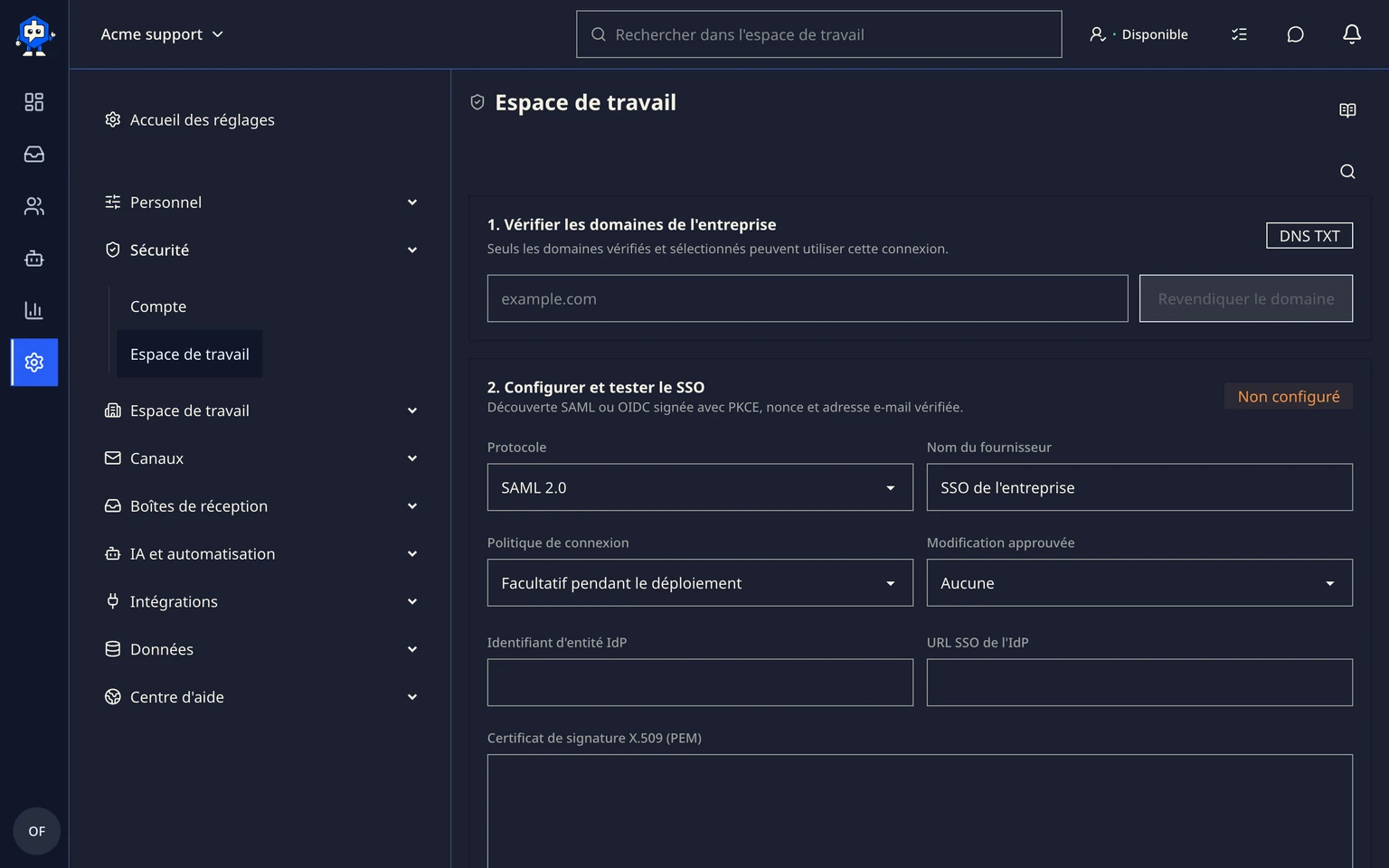Open the bot automation icon in rail
This screenshot has height=868, width=1389.
34,259
